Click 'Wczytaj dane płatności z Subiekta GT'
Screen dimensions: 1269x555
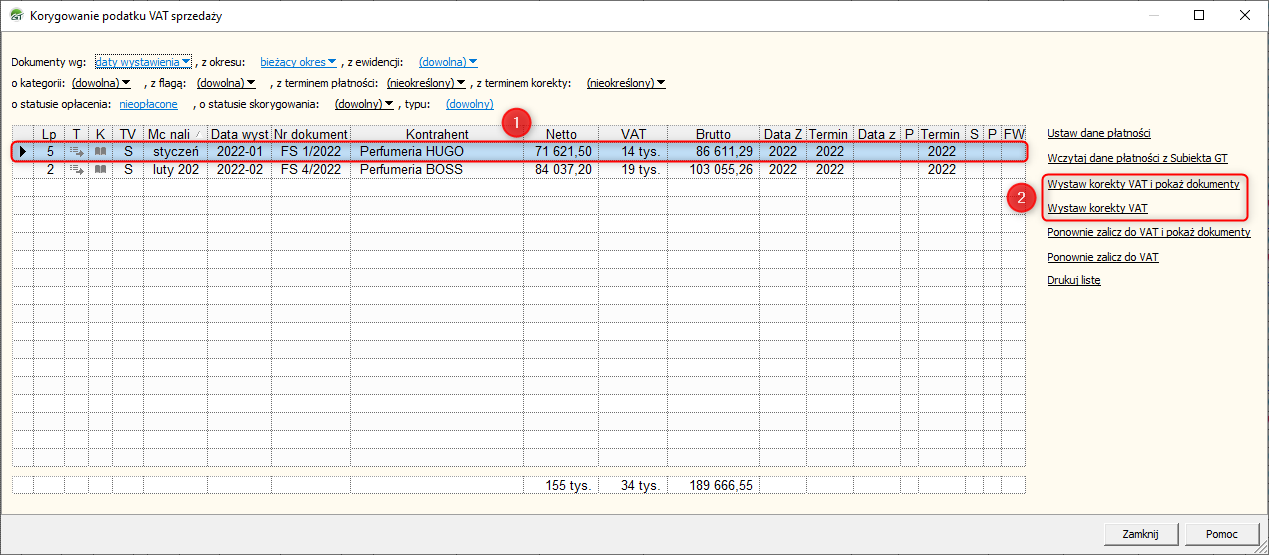pyautogui.click(x=1137, y=158)
